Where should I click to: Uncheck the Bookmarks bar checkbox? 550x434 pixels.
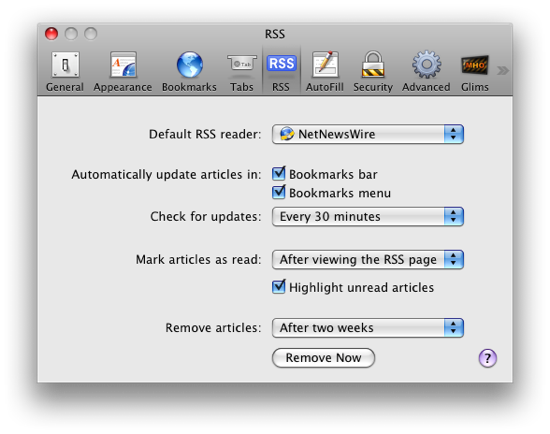pos(279,174)
